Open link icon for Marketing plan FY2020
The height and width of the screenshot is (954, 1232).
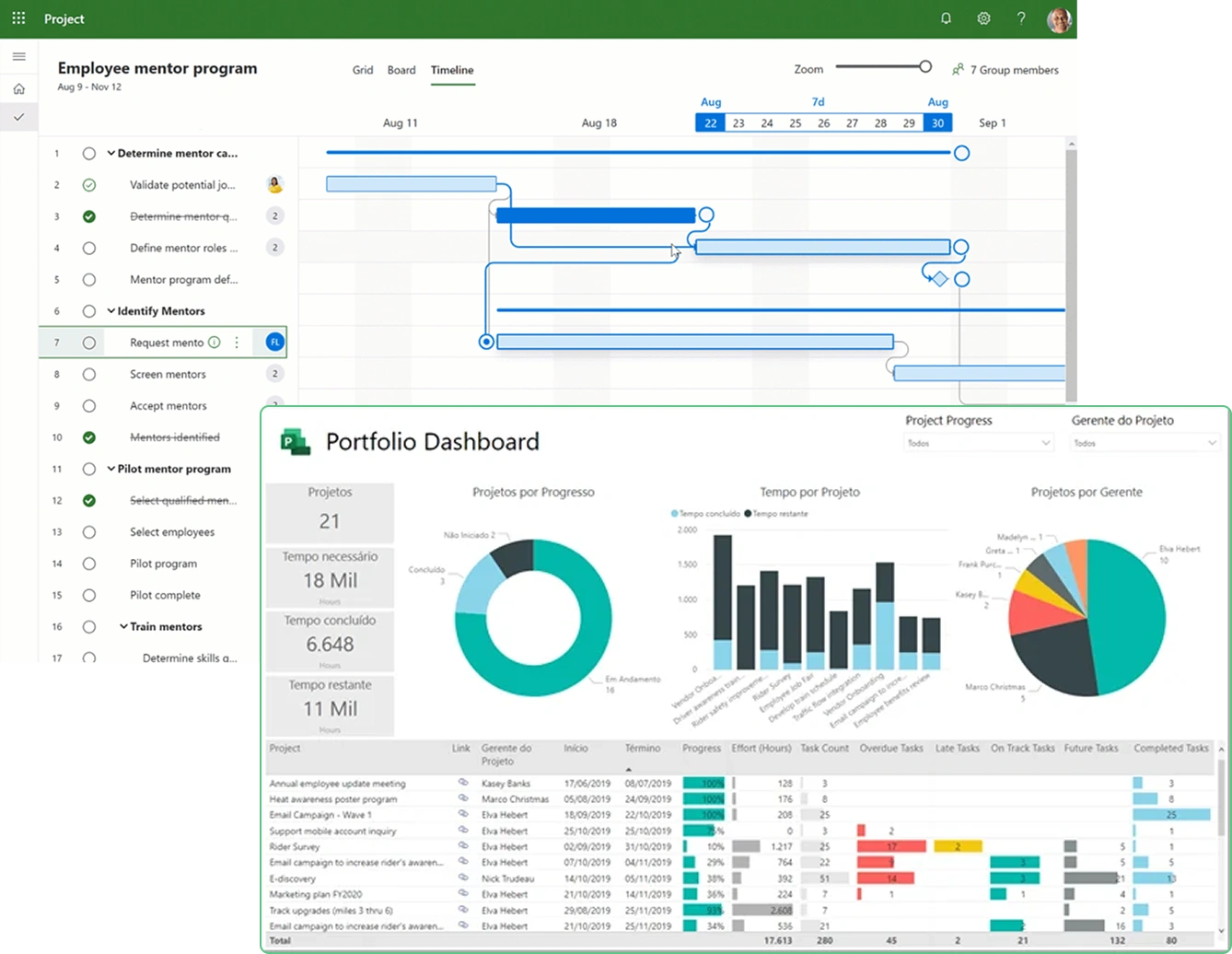pos(463,893)
